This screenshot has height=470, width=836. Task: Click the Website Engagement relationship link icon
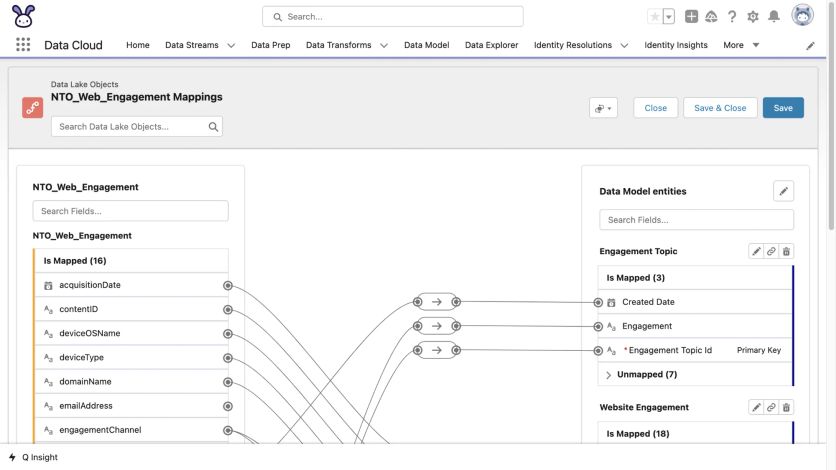771,408
